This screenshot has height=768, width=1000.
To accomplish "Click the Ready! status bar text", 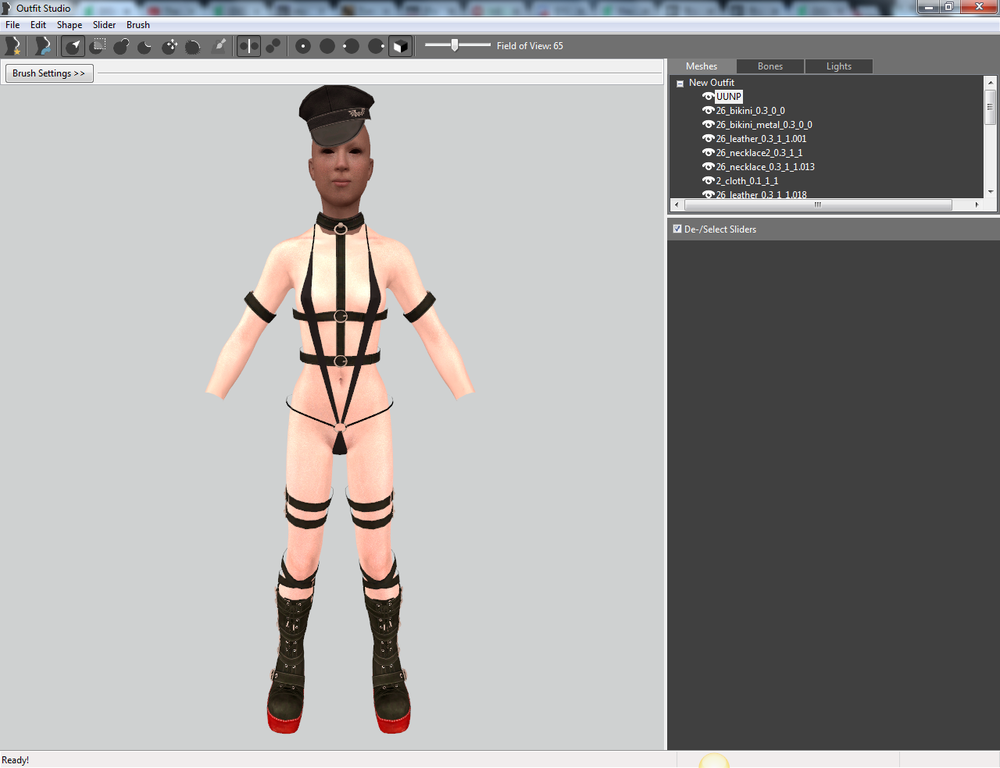I will pos(15,760).
